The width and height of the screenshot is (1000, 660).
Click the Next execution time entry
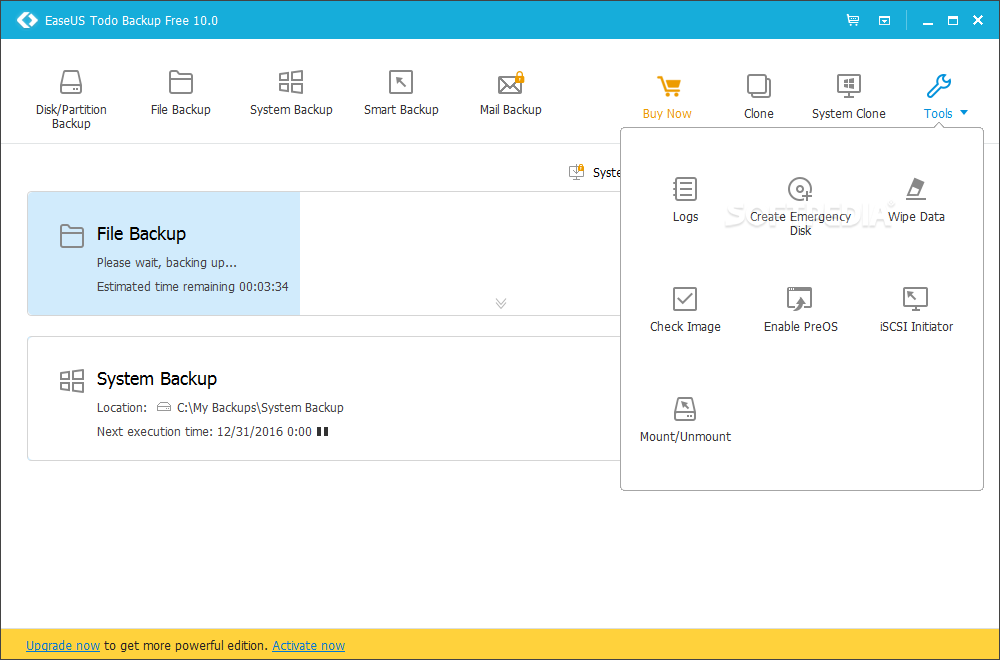coord(204,432)
